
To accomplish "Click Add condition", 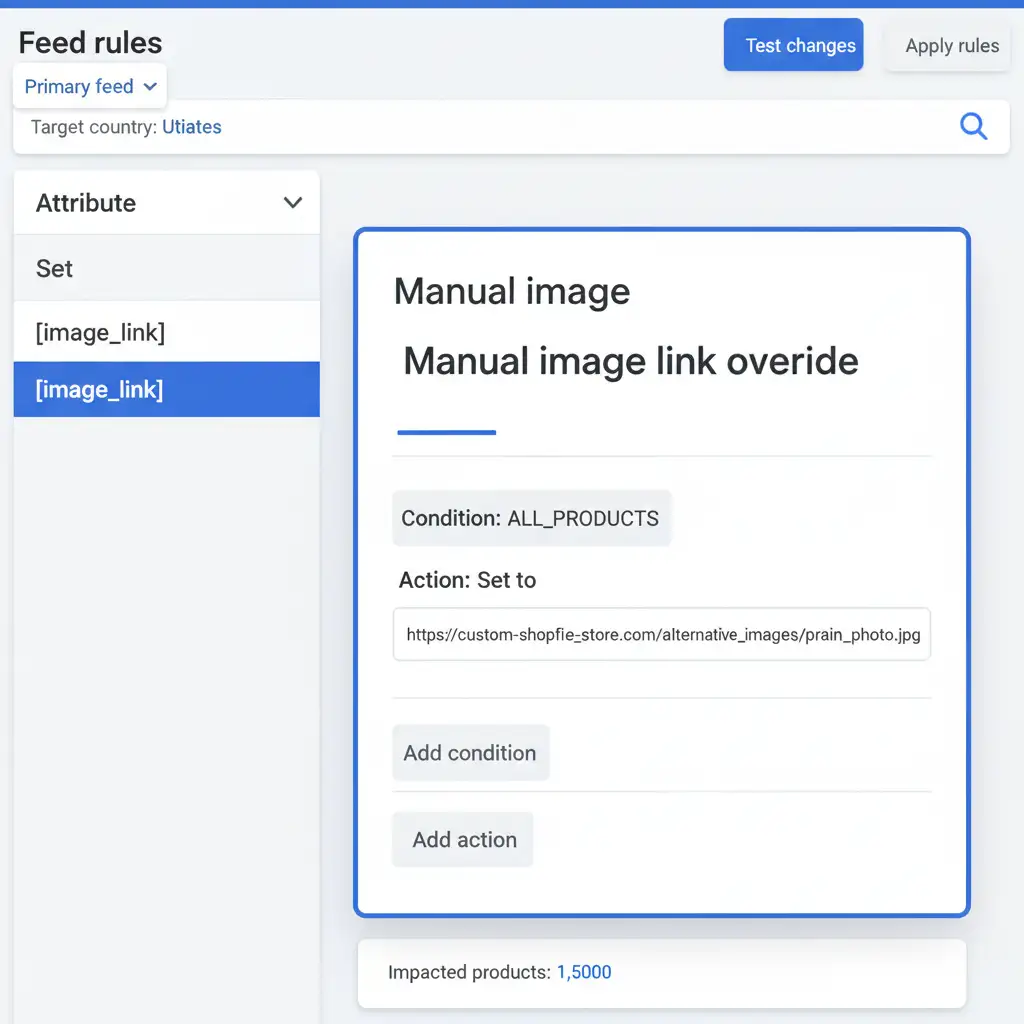I will 470,753.
